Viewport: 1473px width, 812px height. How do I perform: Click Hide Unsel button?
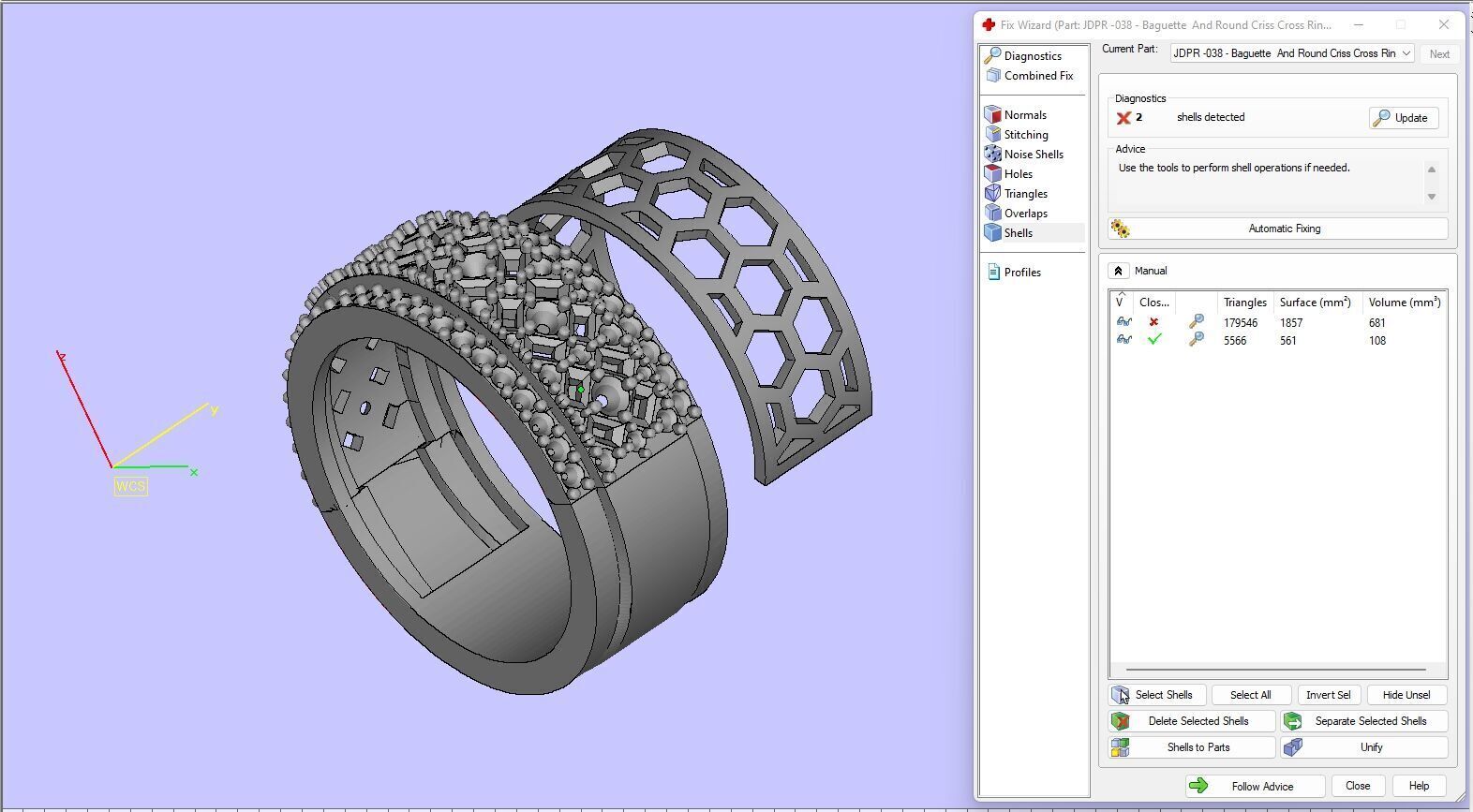pyautogui.click(x=1406, y=695)
